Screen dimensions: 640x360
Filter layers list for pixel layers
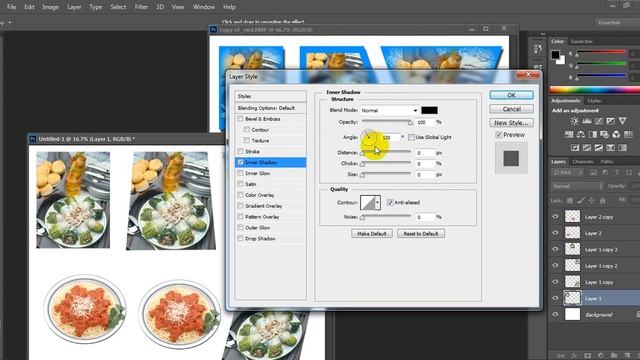[x=593, y=173]
